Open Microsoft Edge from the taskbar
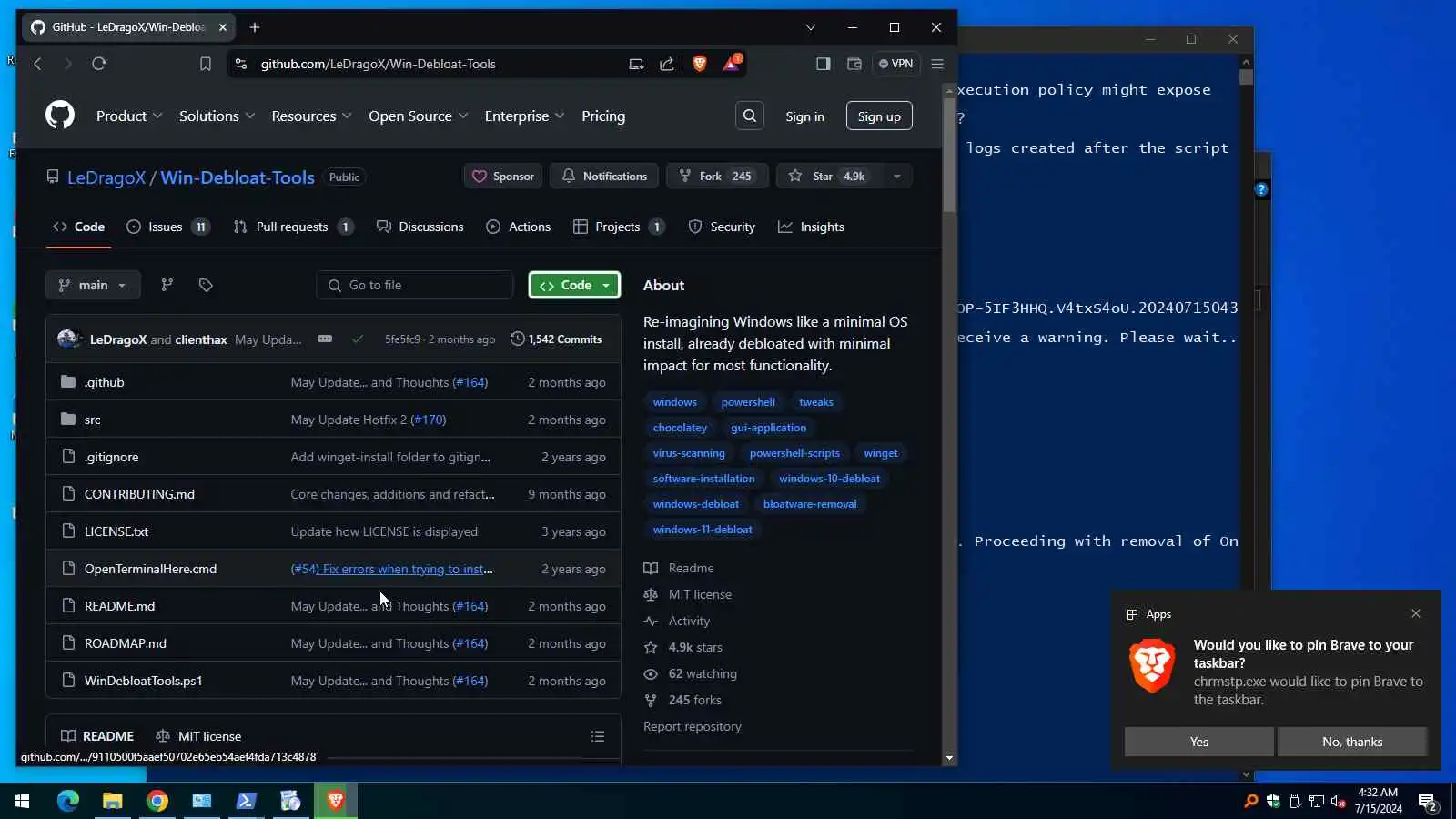Viewport: 1456px width, 819px height. 68,801
